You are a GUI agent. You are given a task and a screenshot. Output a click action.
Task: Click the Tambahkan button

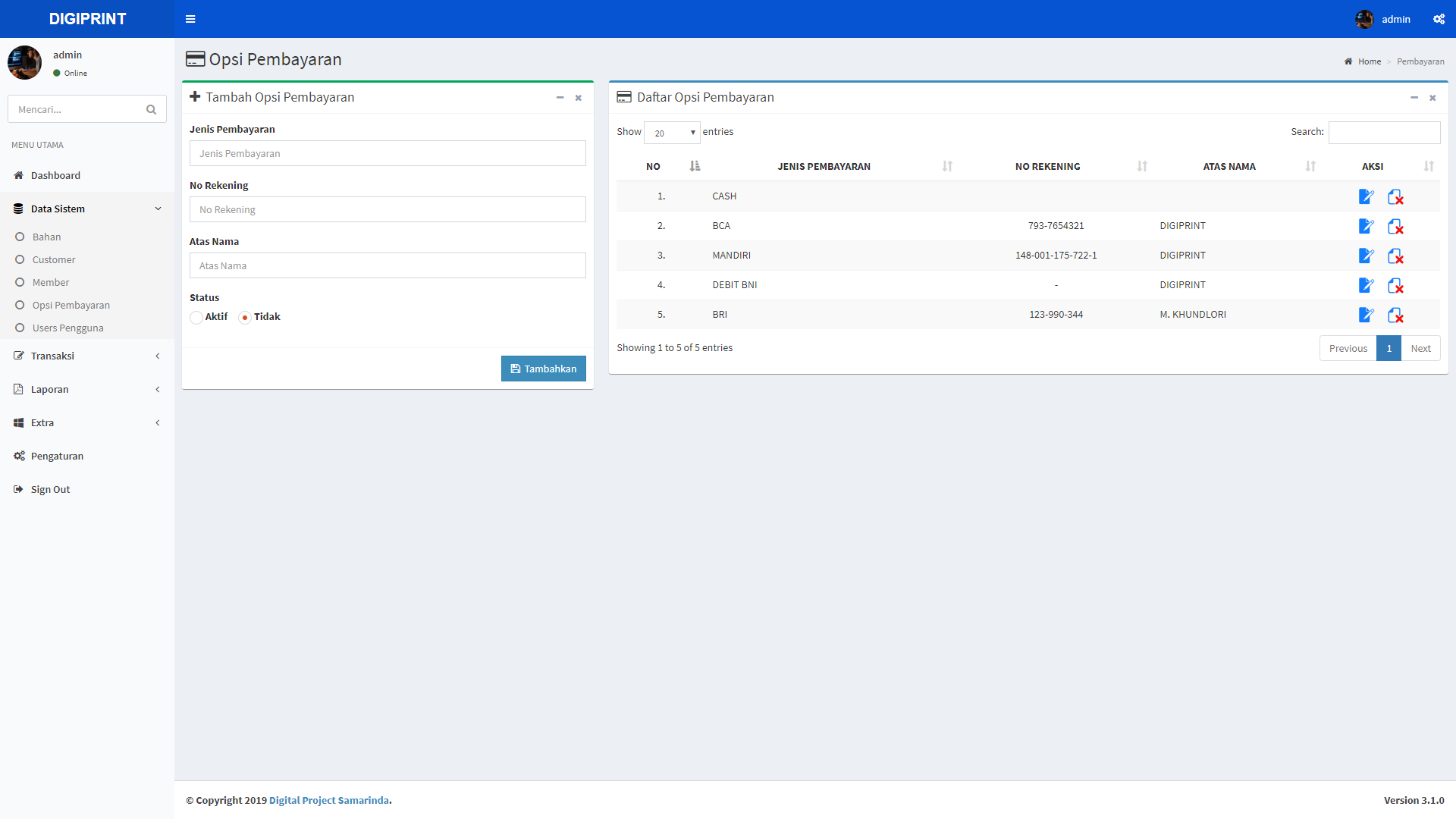(544, 369)
